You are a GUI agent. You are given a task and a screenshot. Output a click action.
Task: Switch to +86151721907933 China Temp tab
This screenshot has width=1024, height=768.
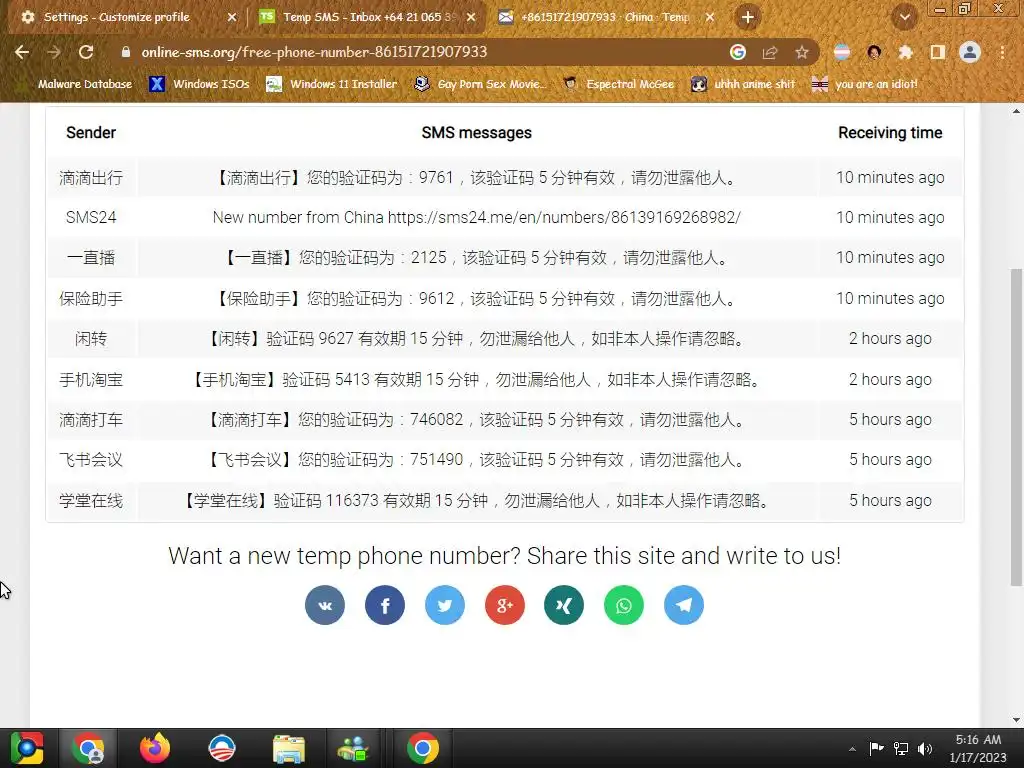(606, 18)
